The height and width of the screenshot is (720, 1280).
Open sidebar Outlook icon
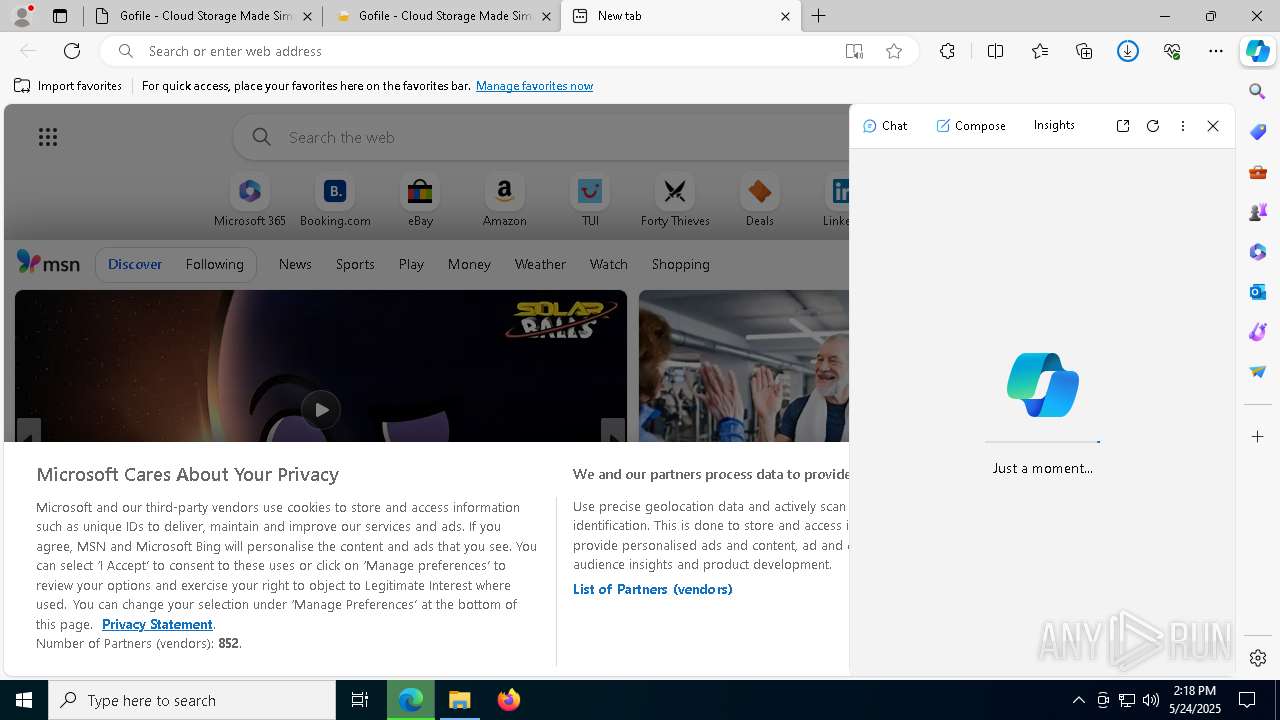coord(1258,292)
